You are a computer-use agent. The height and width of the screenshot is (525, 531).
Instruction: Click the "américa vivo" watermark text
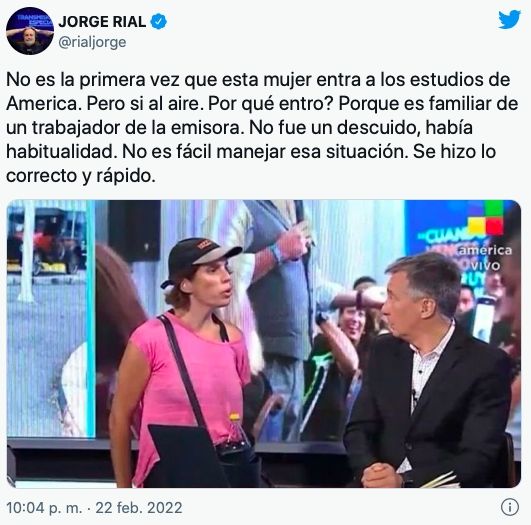point(484,258)
